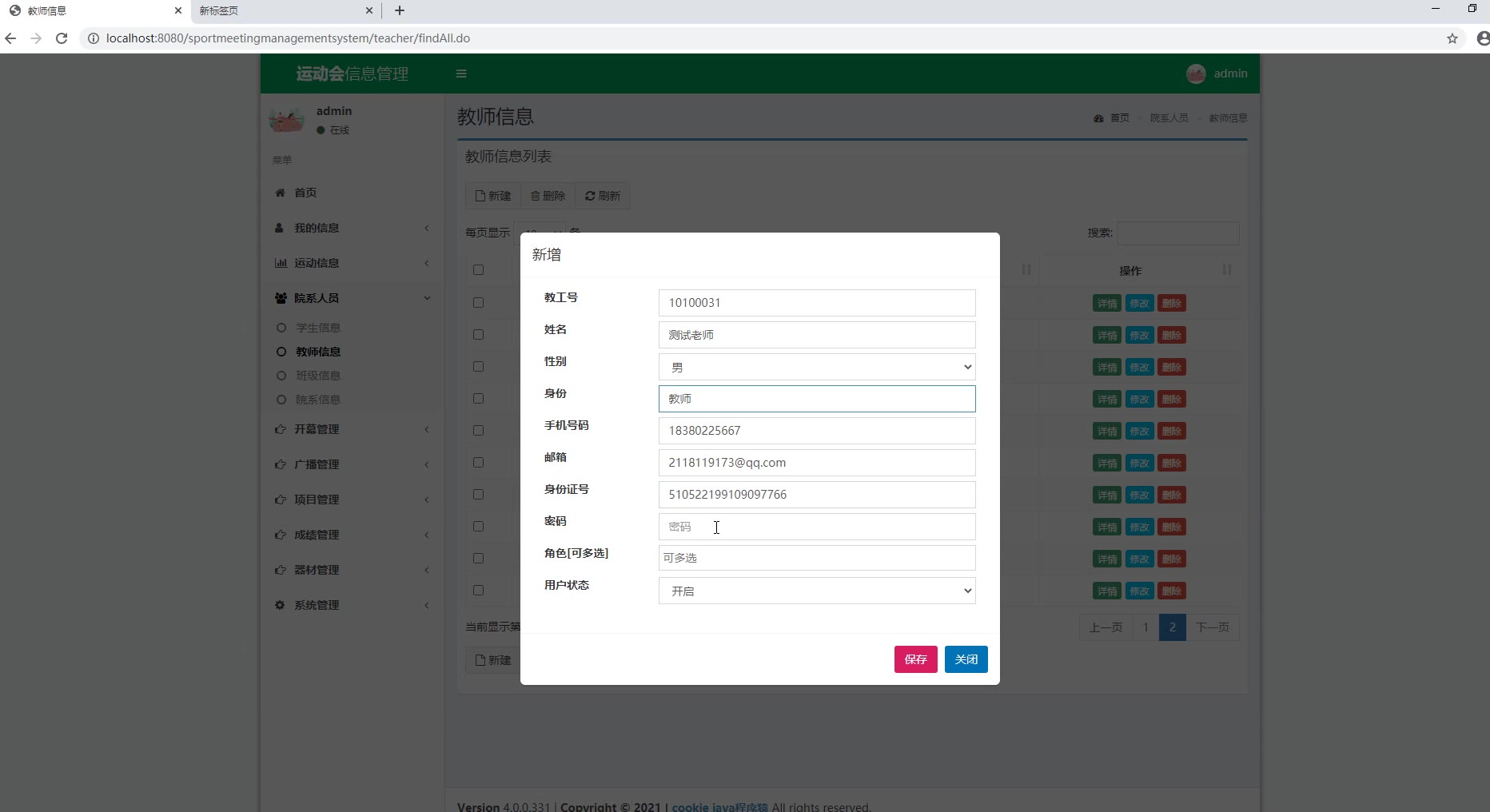Open the 性别 gender dropdown
The image size is (1490, 812).
(817, 367)
